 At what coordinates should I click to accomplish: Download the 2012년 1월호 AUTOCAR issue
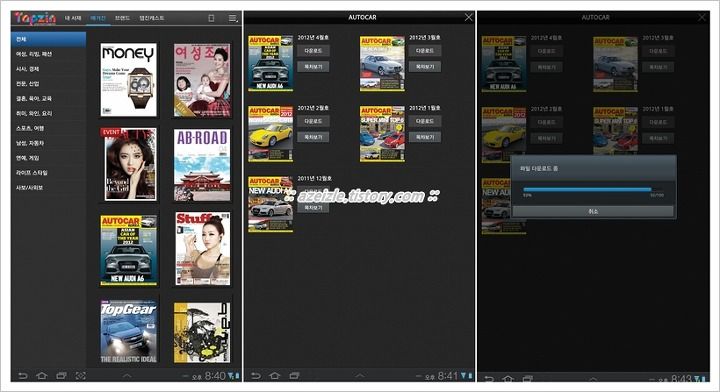click(x=425, y=121)
